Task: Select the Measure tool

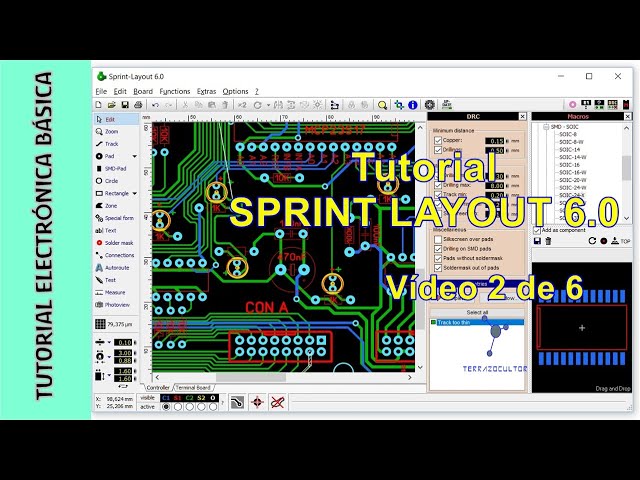Action: [116, 292]
